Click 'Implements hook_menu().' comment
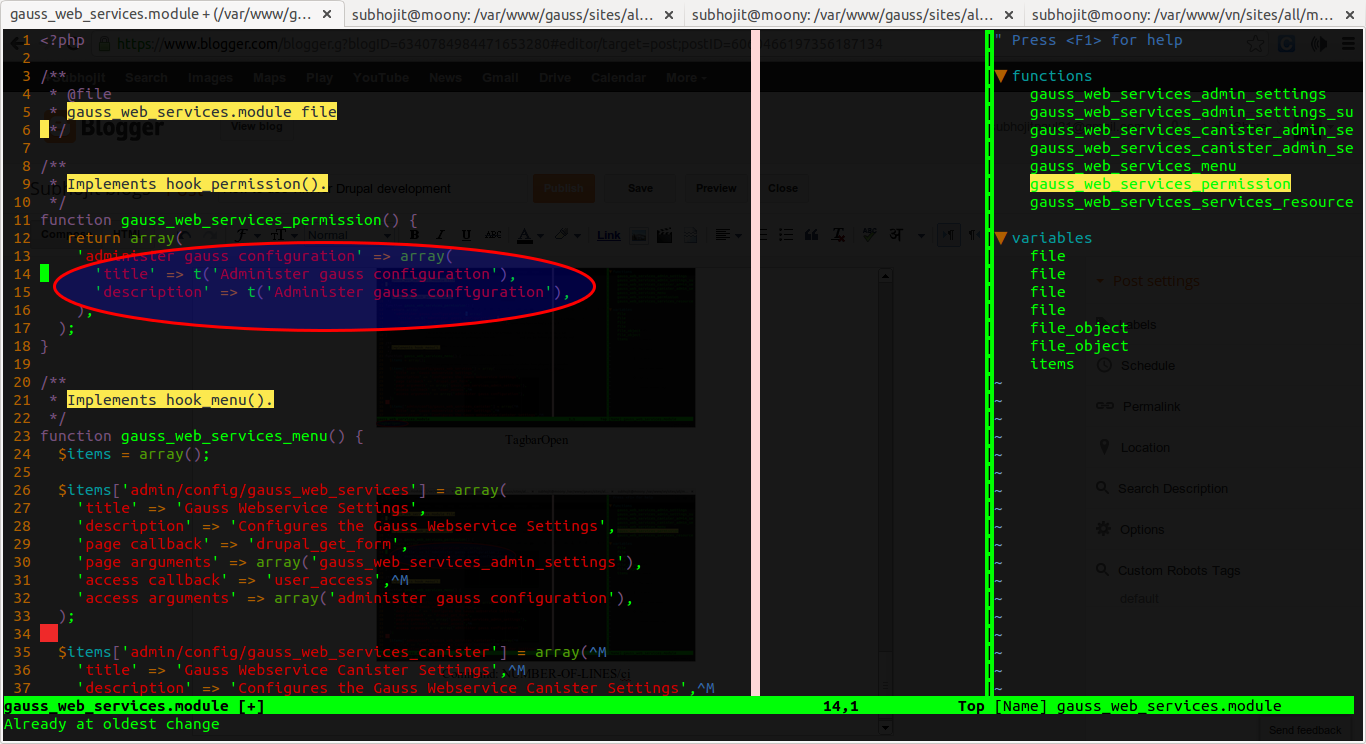 (x=170, y=400)
